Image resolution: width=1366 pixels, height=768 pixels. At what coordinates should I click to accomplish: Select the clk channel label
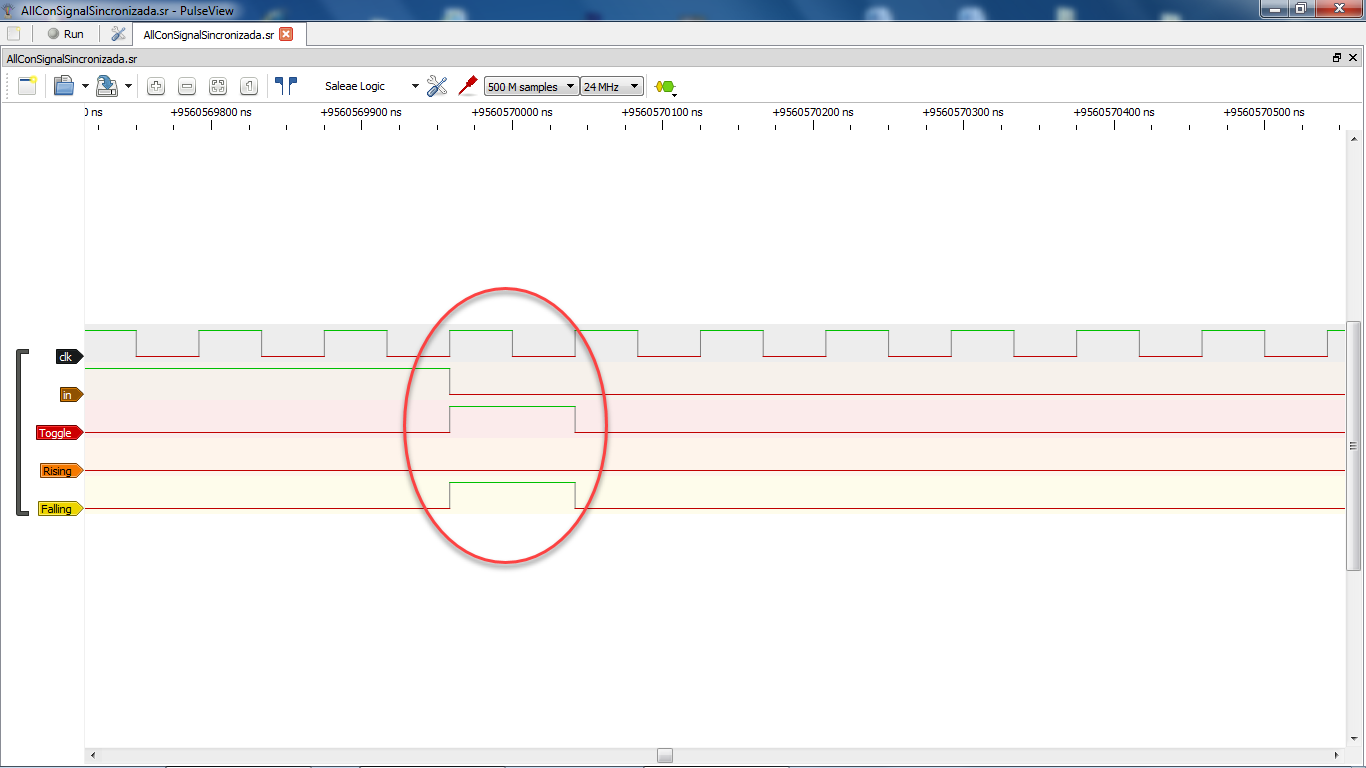(x=68, y=357)
